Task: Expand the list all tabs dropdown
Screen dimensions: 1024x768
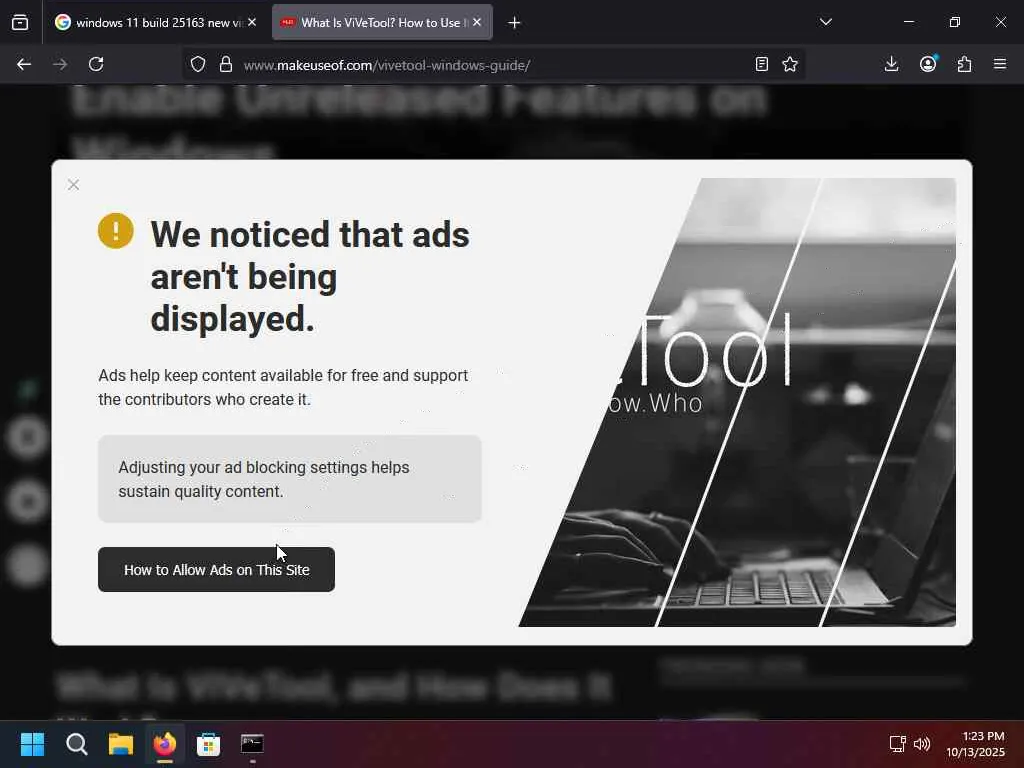Action: (825, 22)
